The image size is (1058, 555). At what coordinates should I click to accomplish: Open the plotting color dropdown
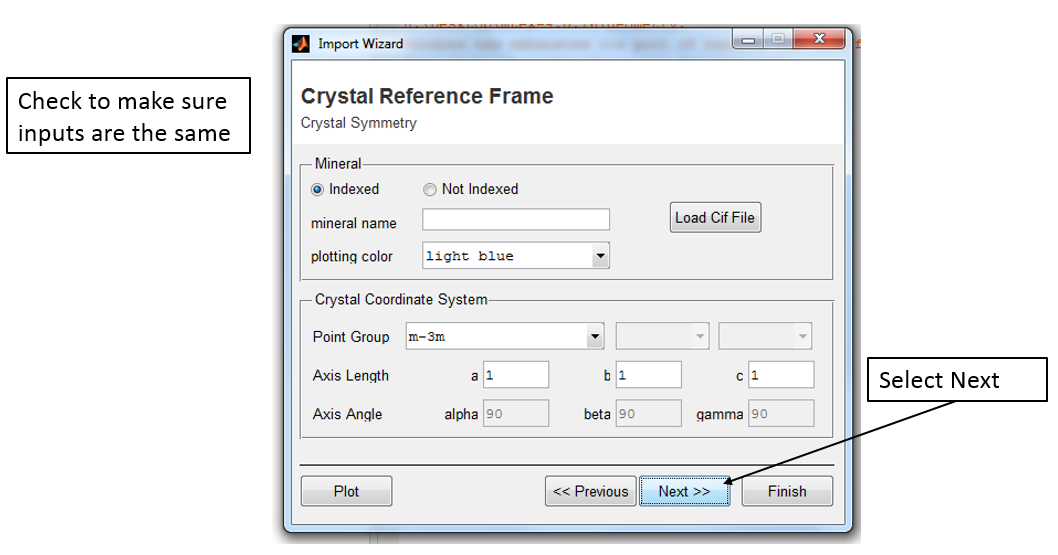pos(600,257)
